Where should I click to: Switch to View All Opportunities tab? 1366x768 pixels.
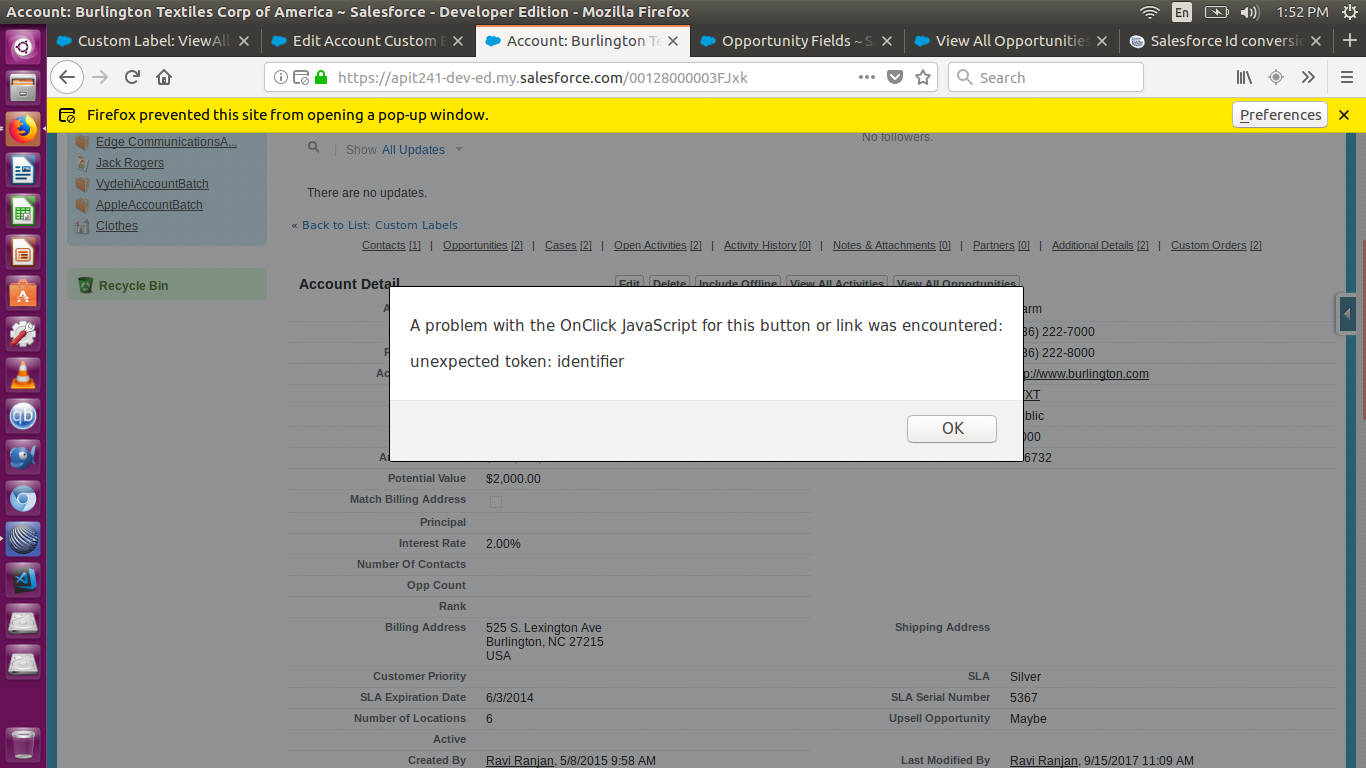(1012, 41)
